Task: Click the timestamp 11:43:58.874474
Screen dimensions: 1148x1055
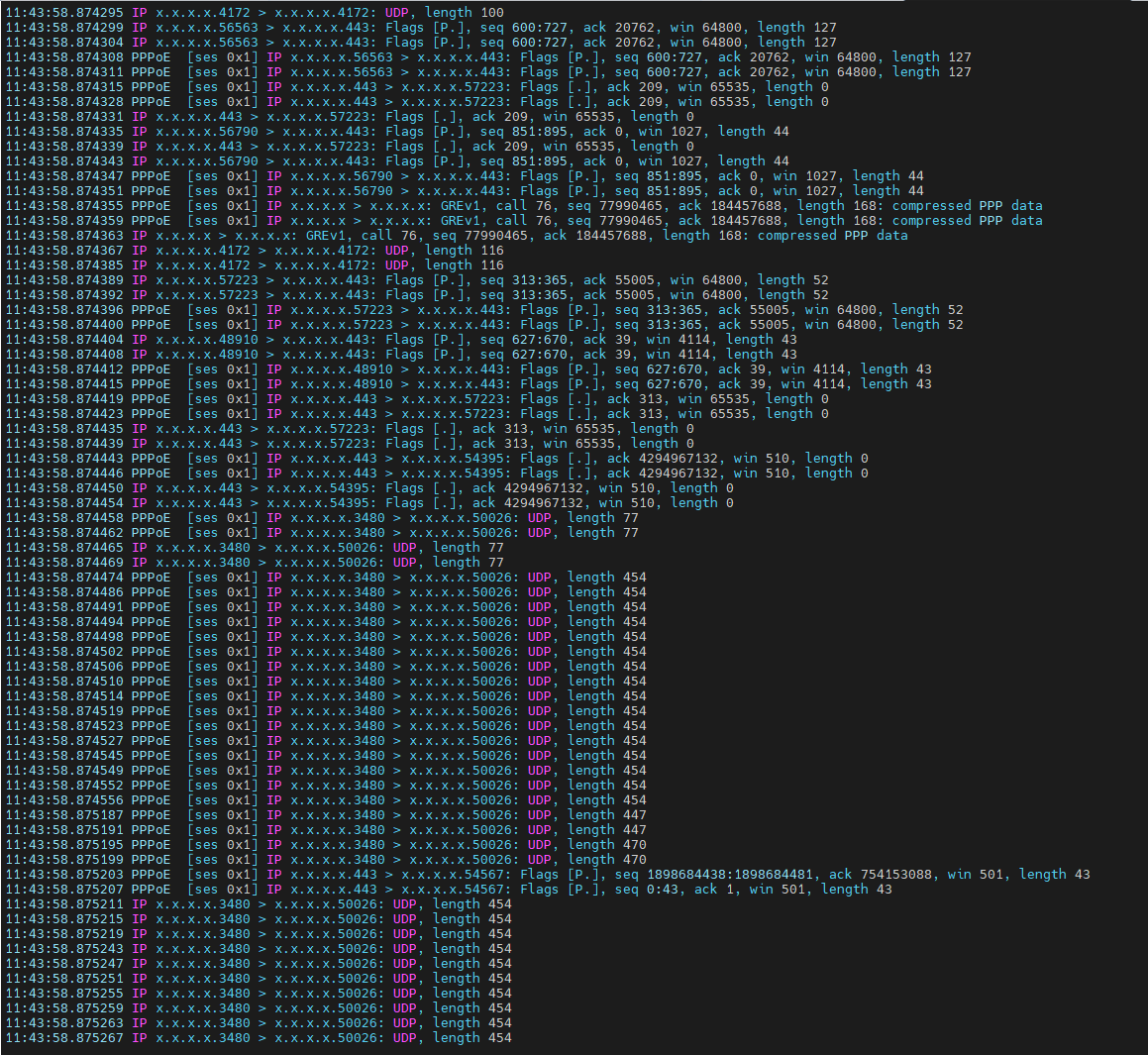Action: point(64,577)
